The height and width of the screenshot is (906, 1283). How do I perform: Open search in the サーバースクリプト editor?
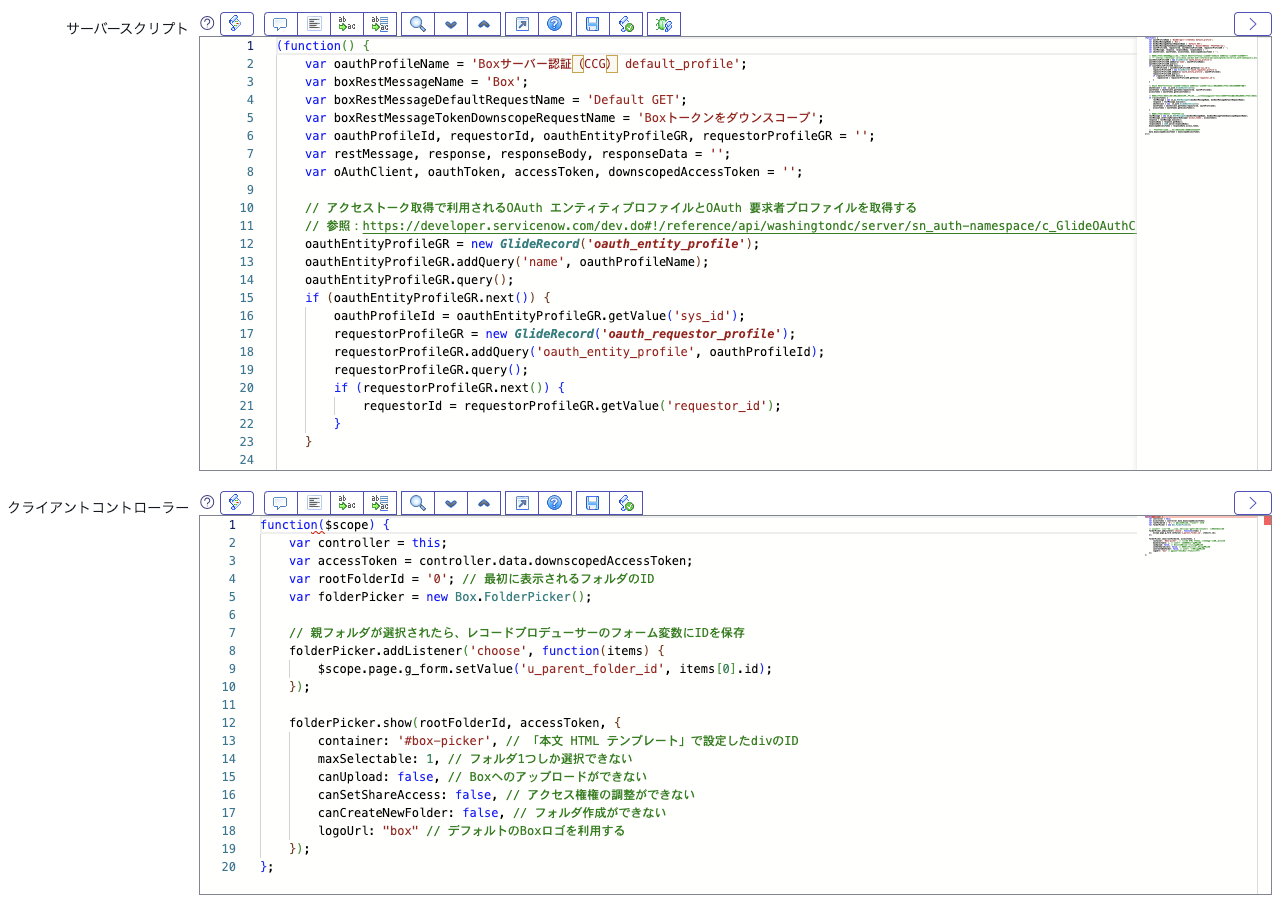[x=418, y=24]
